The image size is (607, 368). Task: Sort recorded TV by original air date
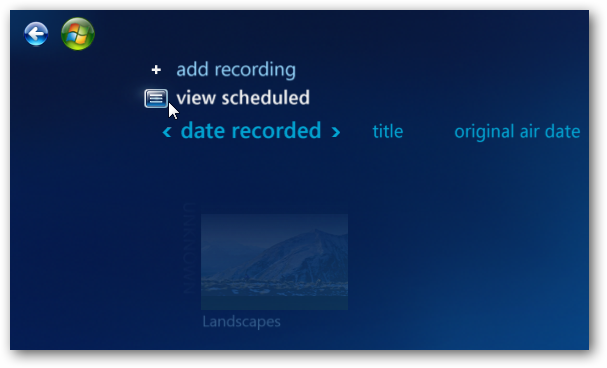click(x=517, y=132)
